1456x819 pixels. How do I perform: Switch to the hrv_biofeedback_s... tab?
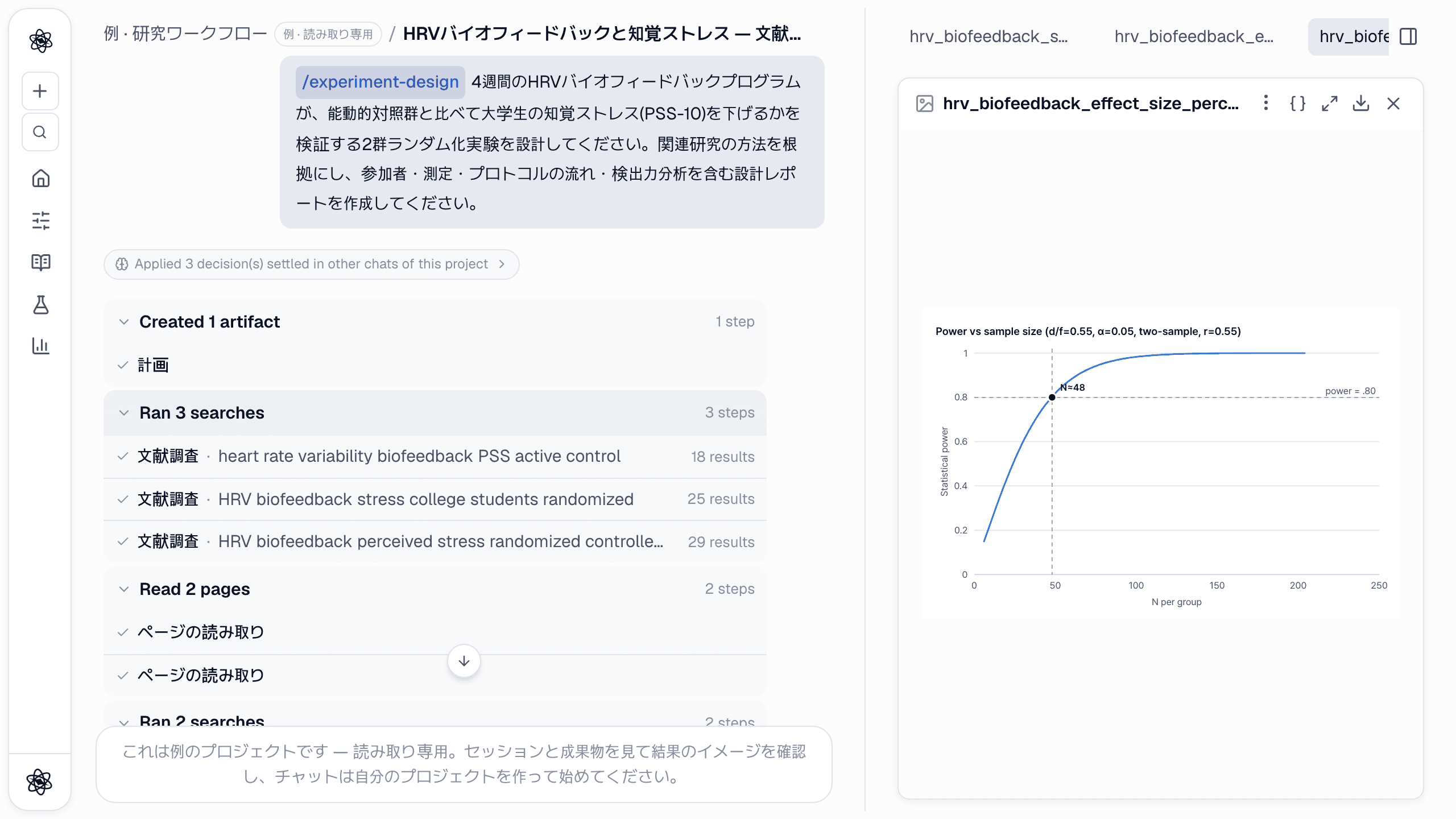click(x=988, y=36)
